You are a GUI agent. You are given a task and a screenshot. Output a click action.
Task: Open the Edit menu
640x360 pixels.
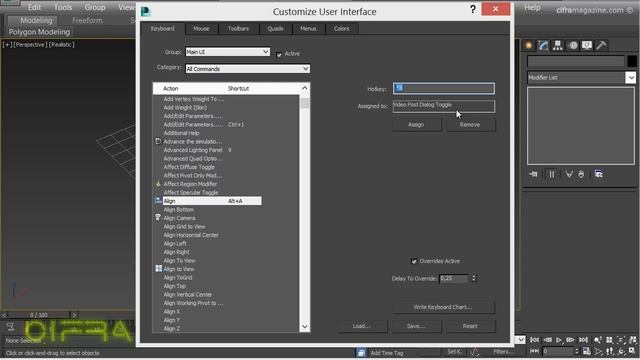tap(34, 7)
